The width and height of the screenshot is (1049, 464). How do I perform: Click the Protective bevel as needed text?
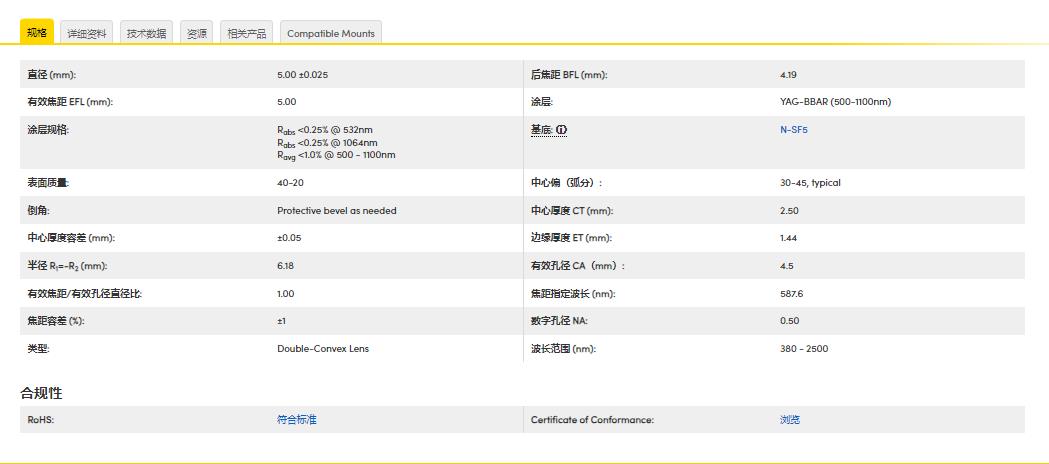tap(336, 211)
